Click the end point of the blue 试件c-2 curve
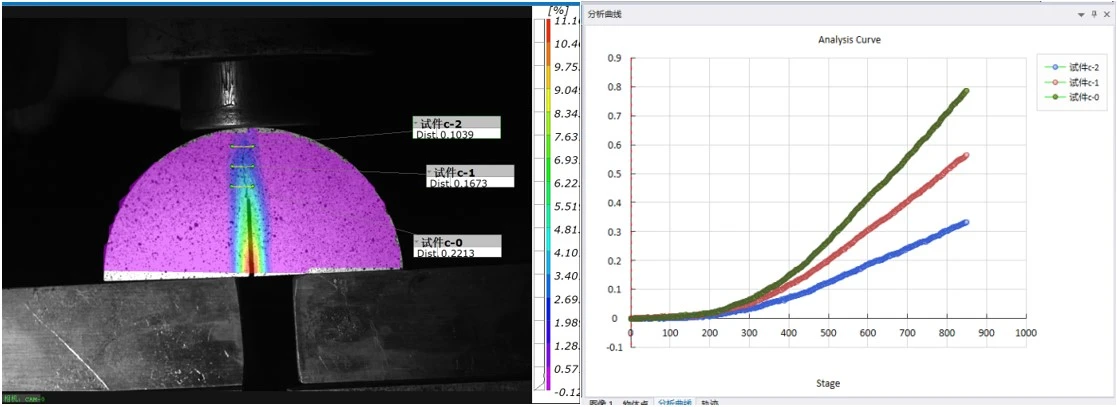Image resolution: width=1117 pixels, height=407 pixels. (x=966, y=222)
